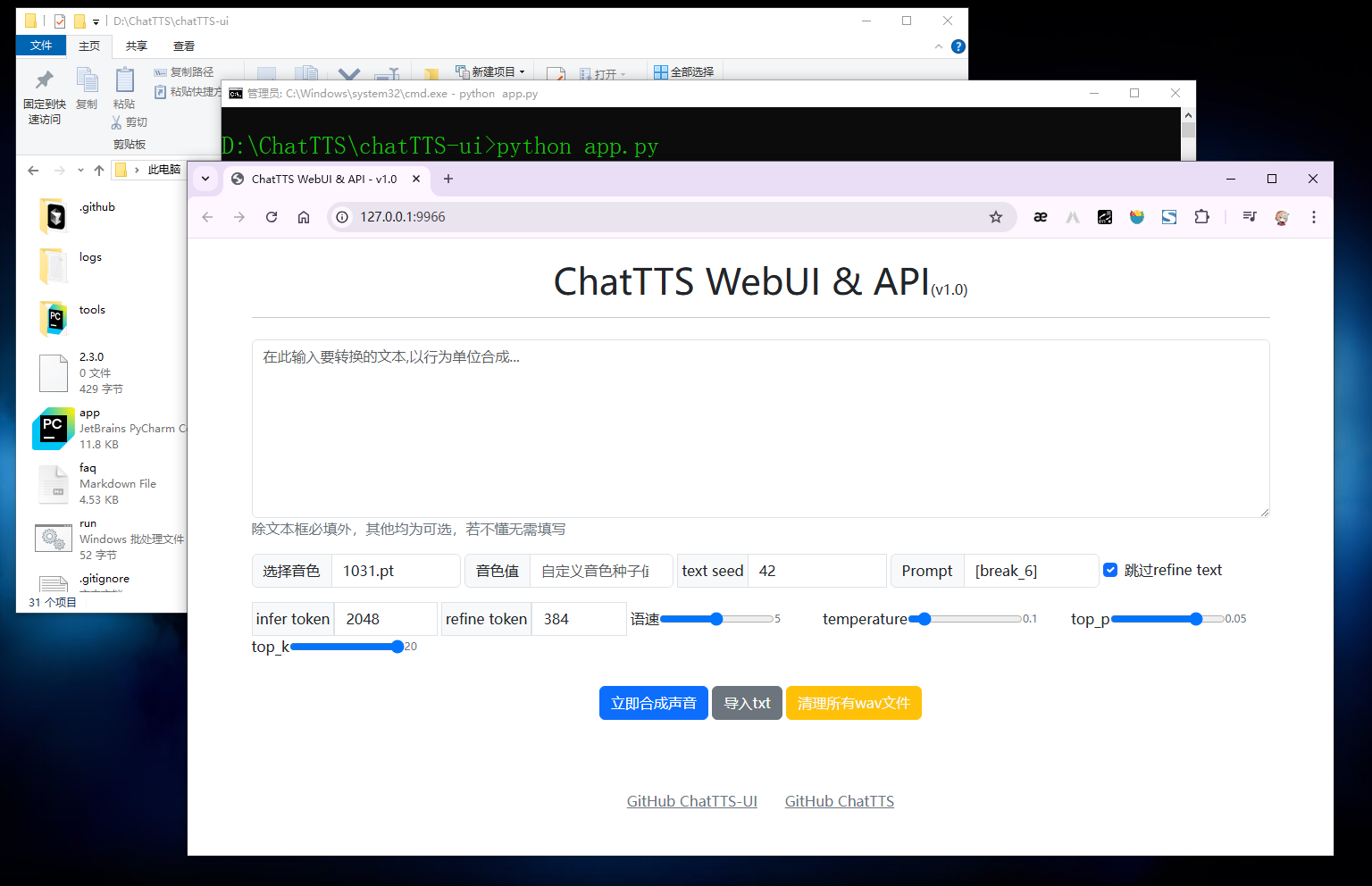The width and height of the screenshot is (1372, 886).
Task: Reload the ChatTTS WebUI page
Action: tap(272, 217)
